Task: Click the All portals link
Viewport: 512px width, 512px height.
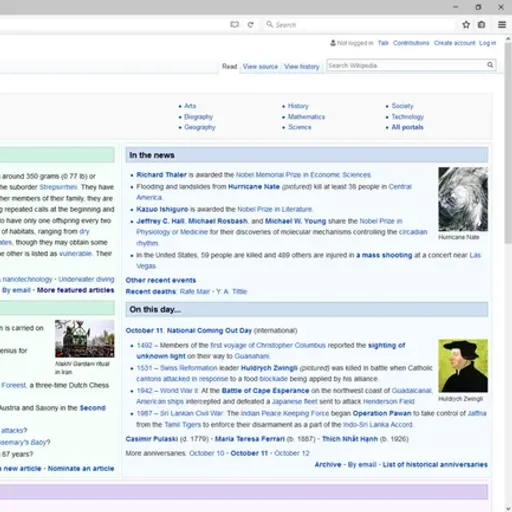Action: [x=407, y=127]
